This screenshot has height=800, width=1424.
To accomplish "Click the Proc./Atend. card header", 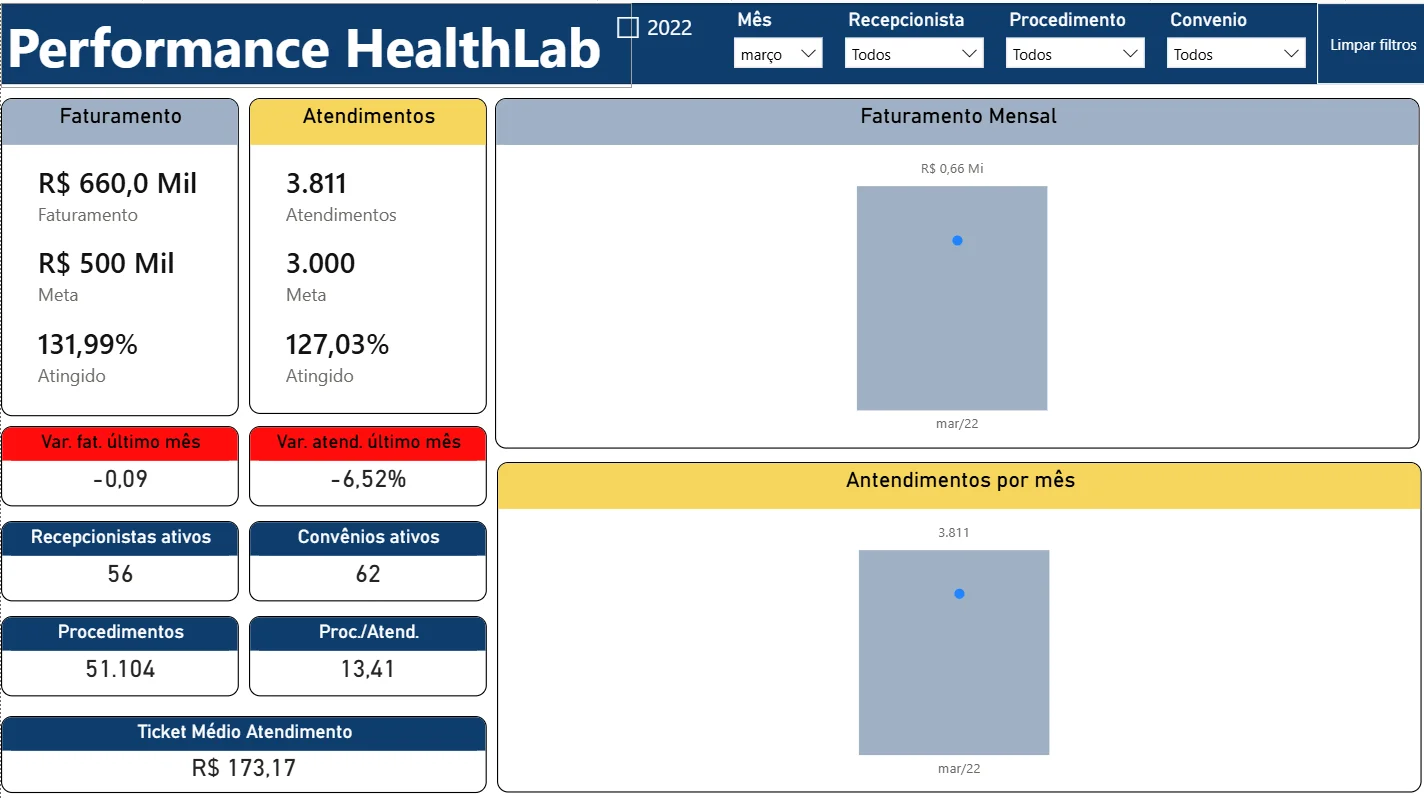I will coord(368,632).
